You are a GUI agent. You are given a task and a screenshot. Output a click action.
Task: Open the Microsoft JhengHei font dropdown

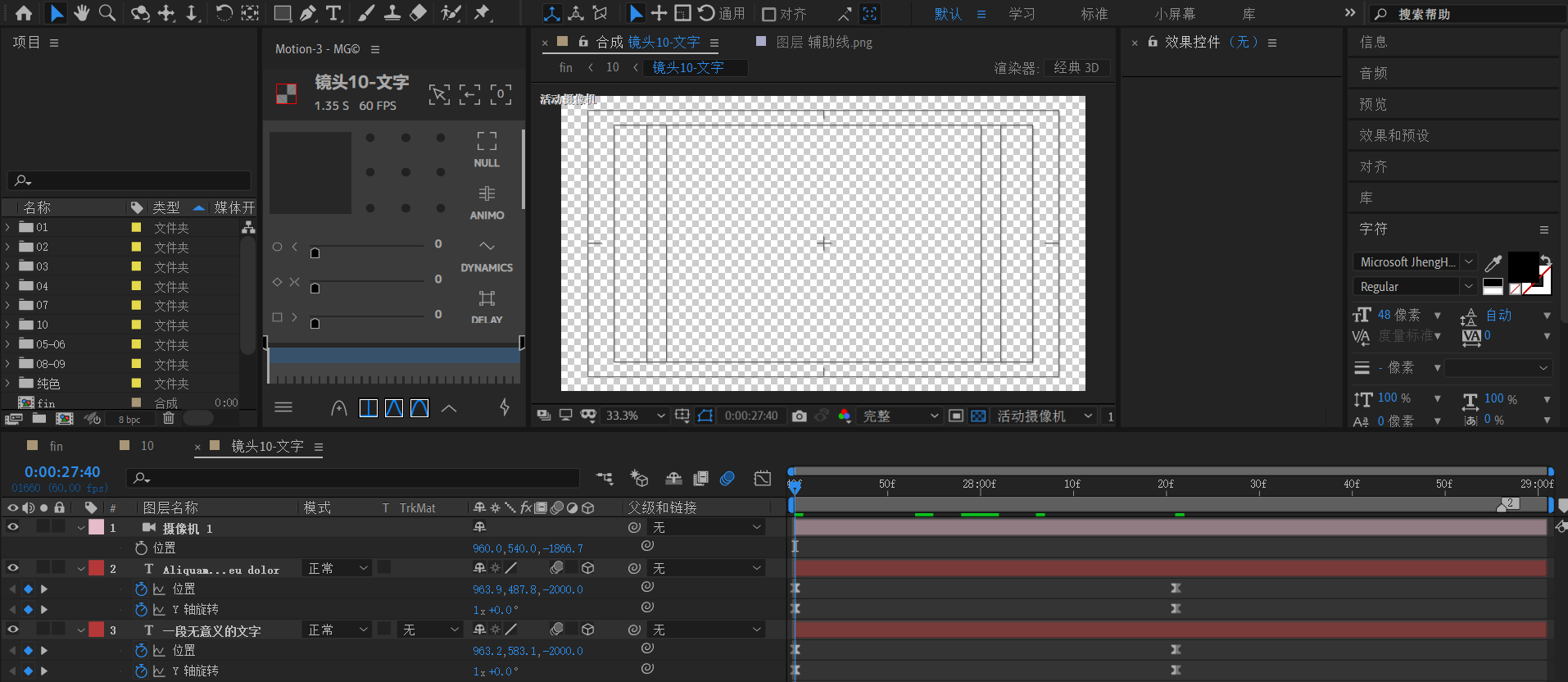coord(1414,262)
